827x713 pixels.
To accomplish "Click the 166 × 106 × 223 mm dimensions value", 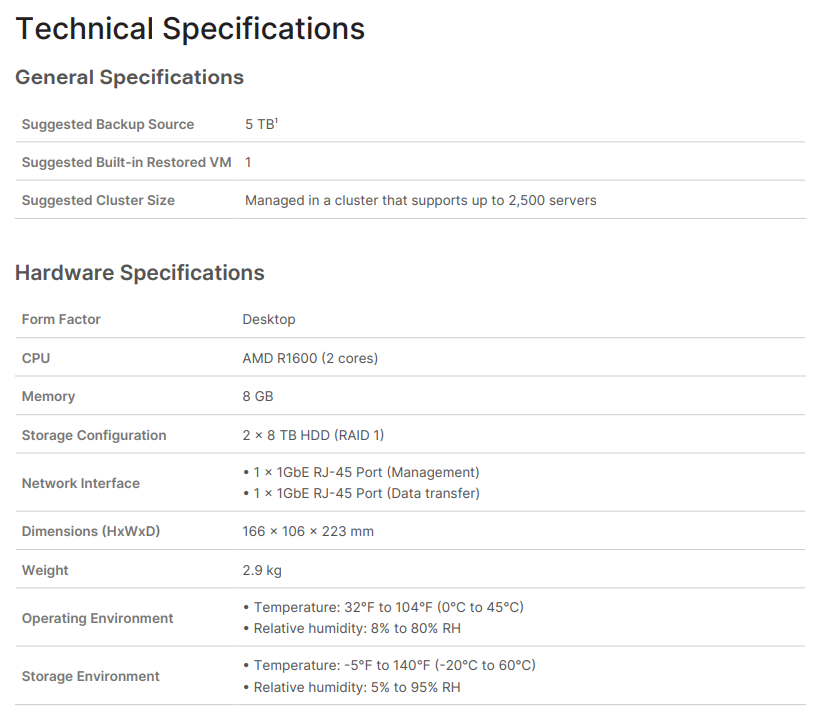I will click(x=308, y=531).
